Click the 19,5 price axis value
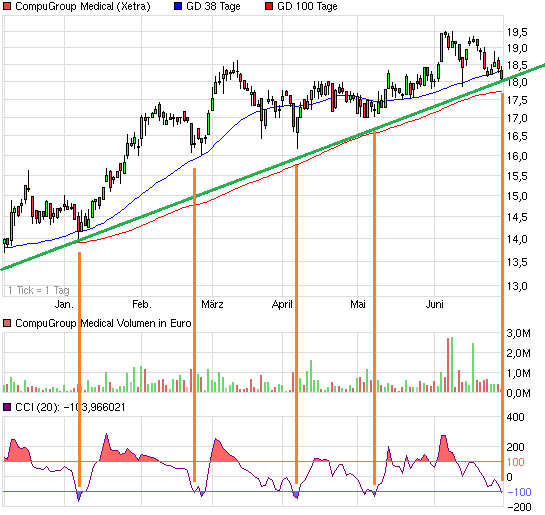Screen dimensions: 545x515 click(x=517, y=32)
